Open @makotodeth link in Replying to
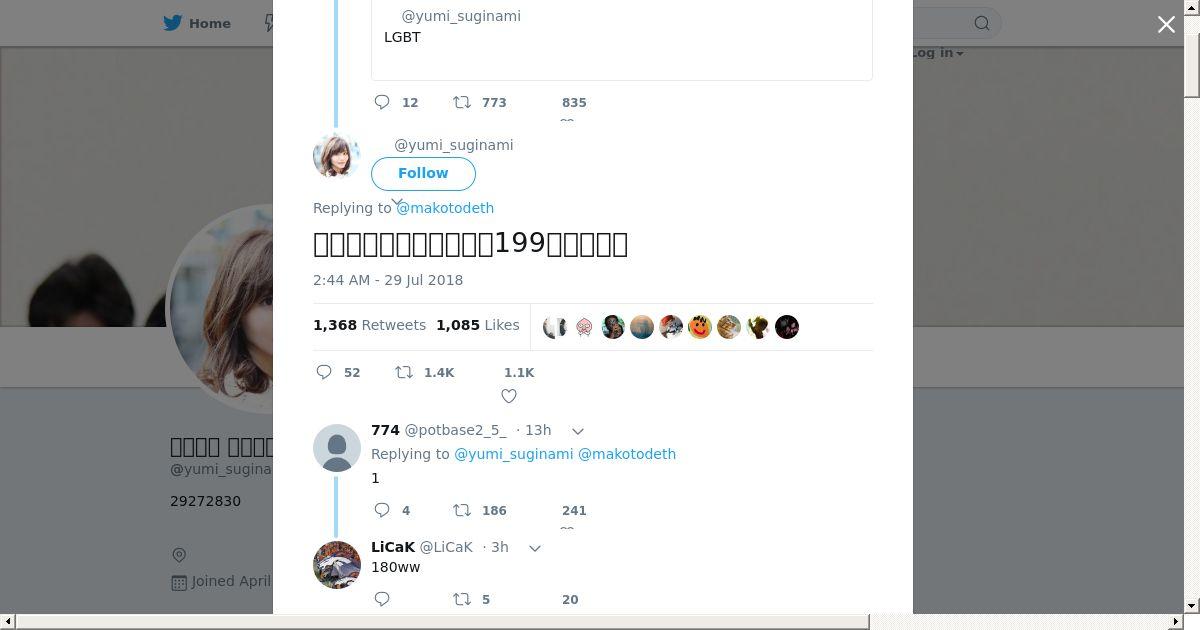This screenshot has width=1200, height=630. point(445,208)
